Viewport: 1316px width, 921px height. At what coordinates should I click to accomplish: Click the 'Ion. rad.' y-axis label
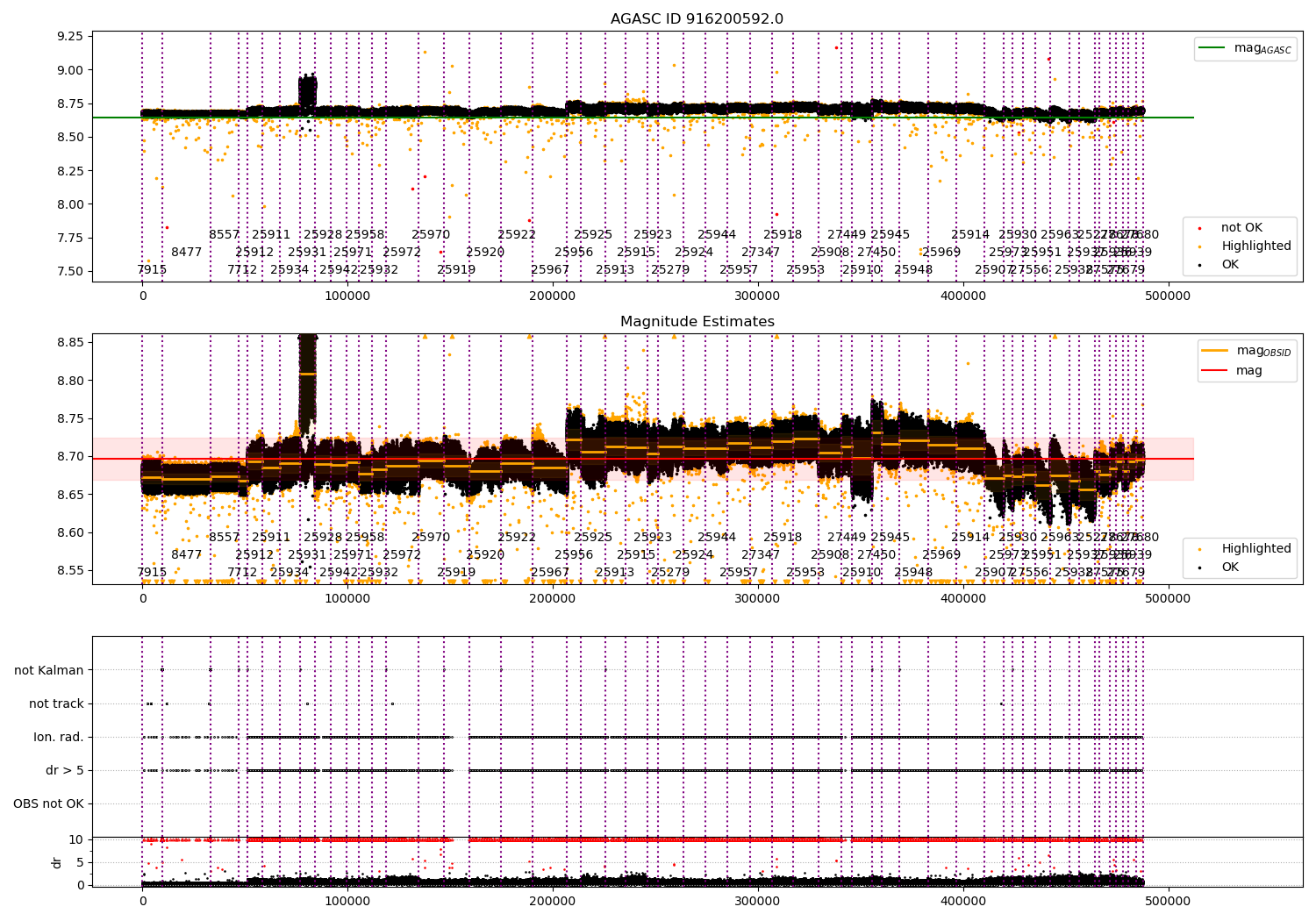click(x=59, y=737)
